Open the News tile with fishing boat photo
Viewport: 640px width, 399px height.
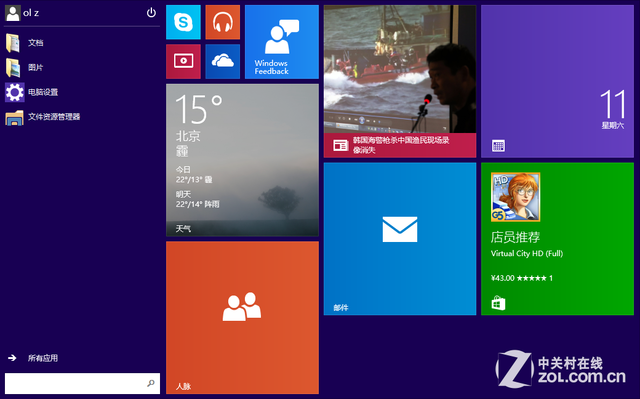pyautogui.click(x=400, y=81)
